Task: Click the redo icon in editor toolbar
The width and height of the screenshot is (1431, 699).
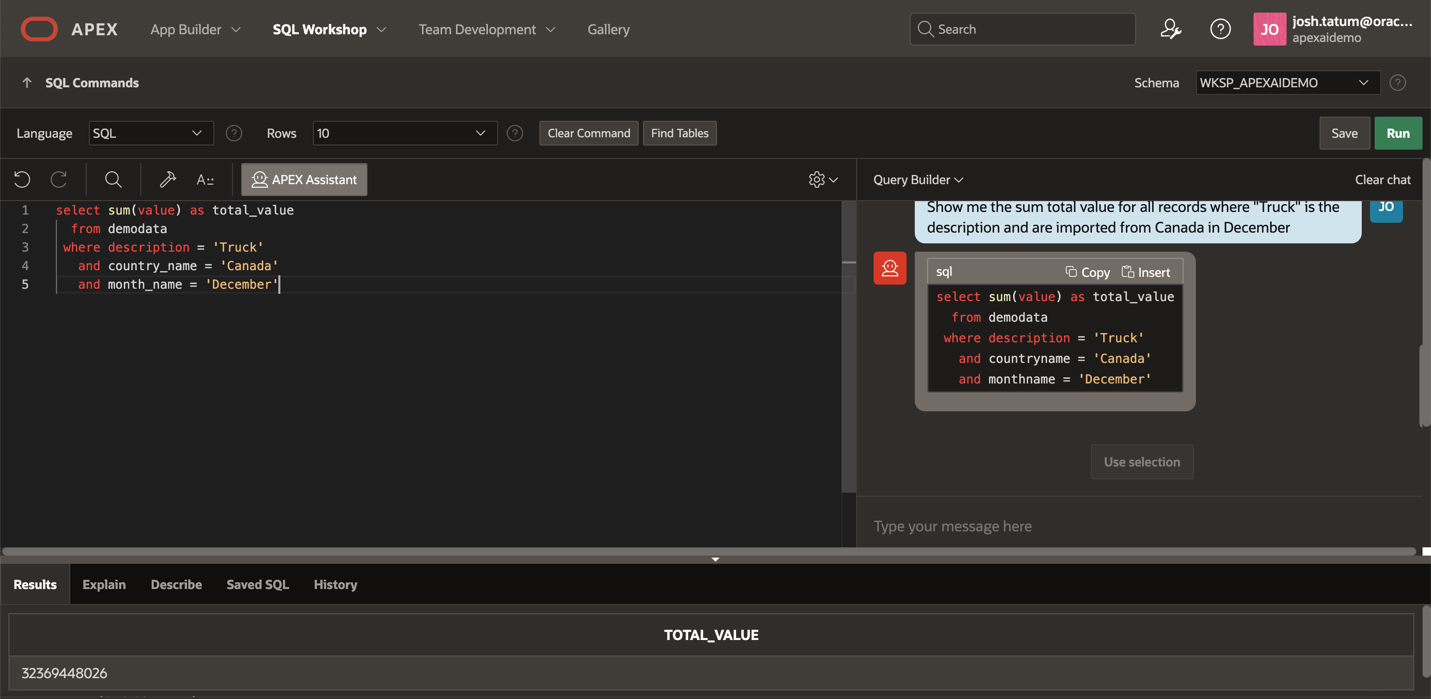Action: pyautogui.click(x=59, y=179)
